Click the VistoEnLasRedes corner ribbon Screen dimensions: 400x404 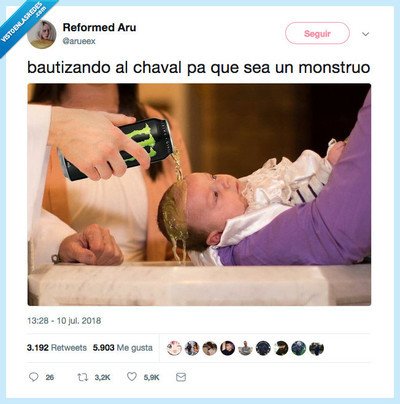(25, 25)
